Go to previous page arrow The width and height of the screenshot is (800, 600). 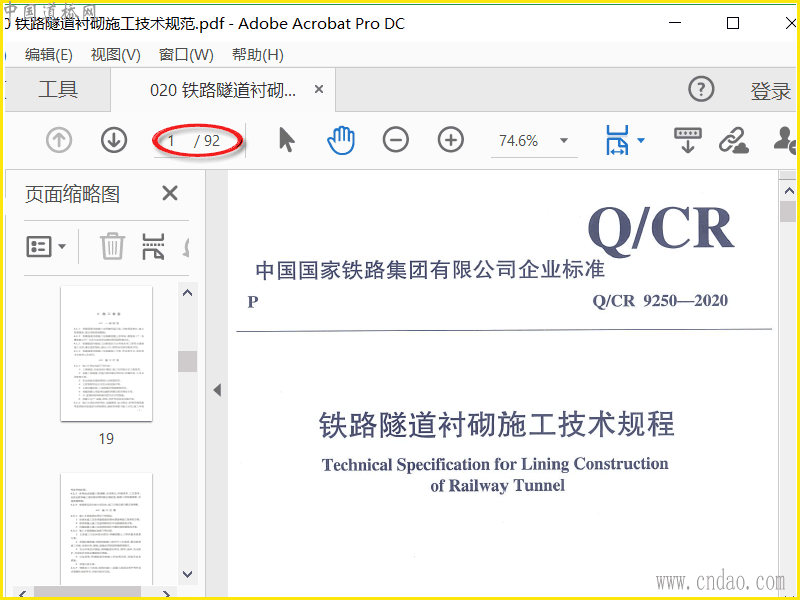(x=59, y=140)
